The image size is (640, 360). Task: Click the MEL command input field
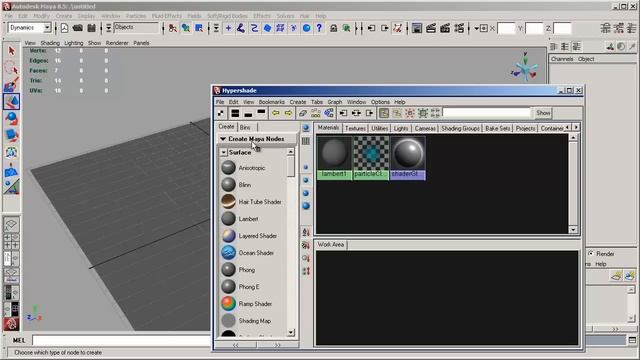121,340
